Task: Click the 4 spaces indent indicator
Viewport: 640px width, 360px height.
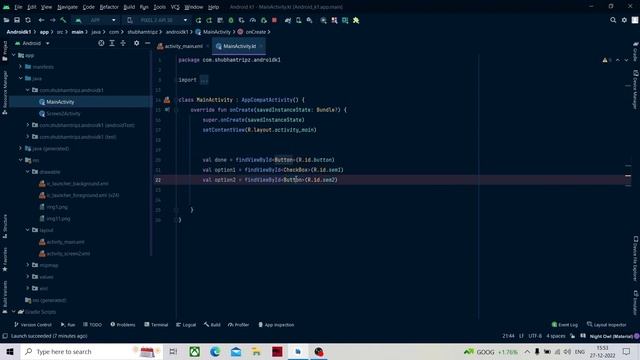Action: 556,336
